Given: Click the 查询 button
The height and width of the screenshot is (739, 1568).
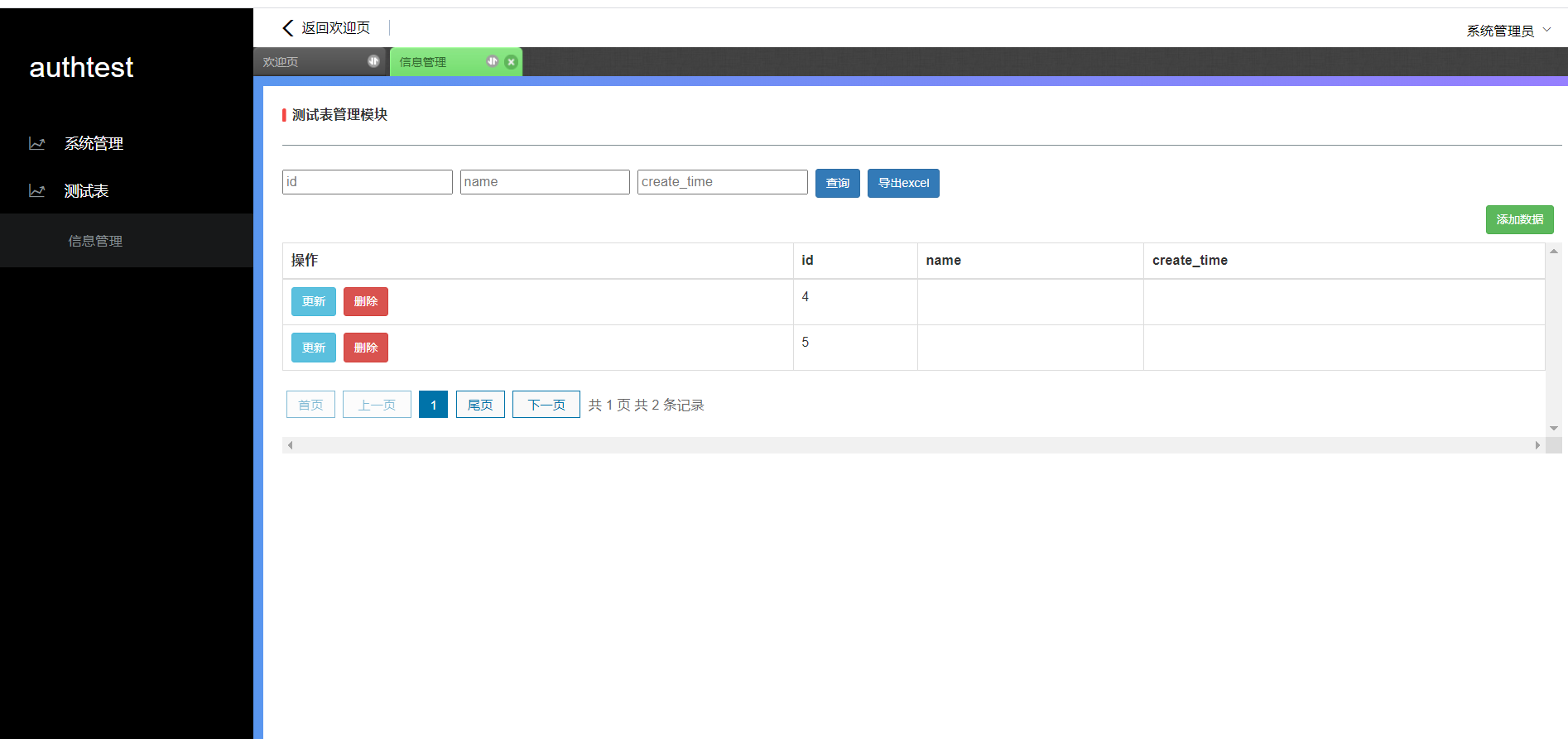Looking at the screenshot, I should [x=838, y=183].
